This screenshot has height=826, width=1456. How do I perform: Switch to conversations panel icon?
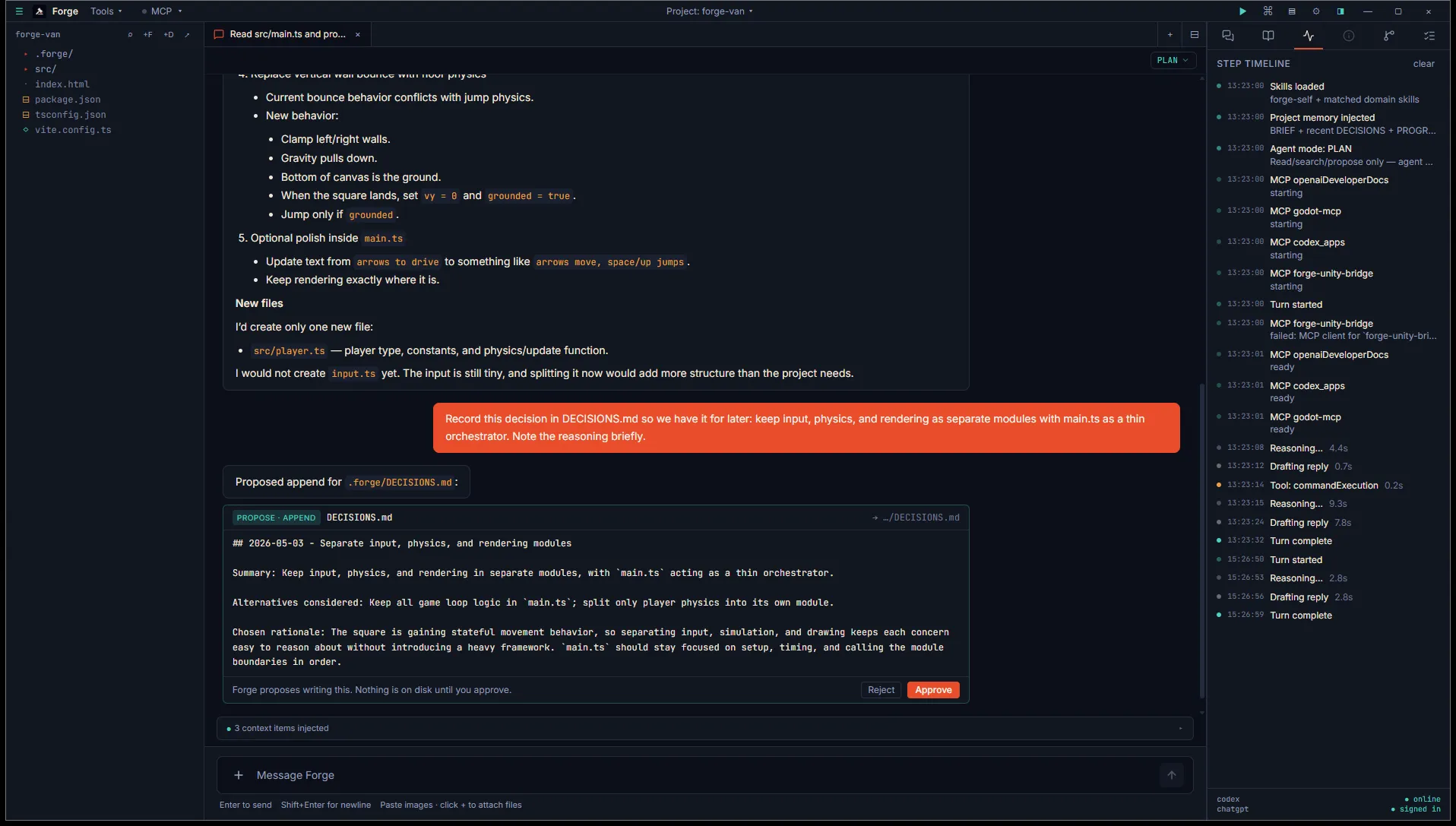(x=1228, y=36)
